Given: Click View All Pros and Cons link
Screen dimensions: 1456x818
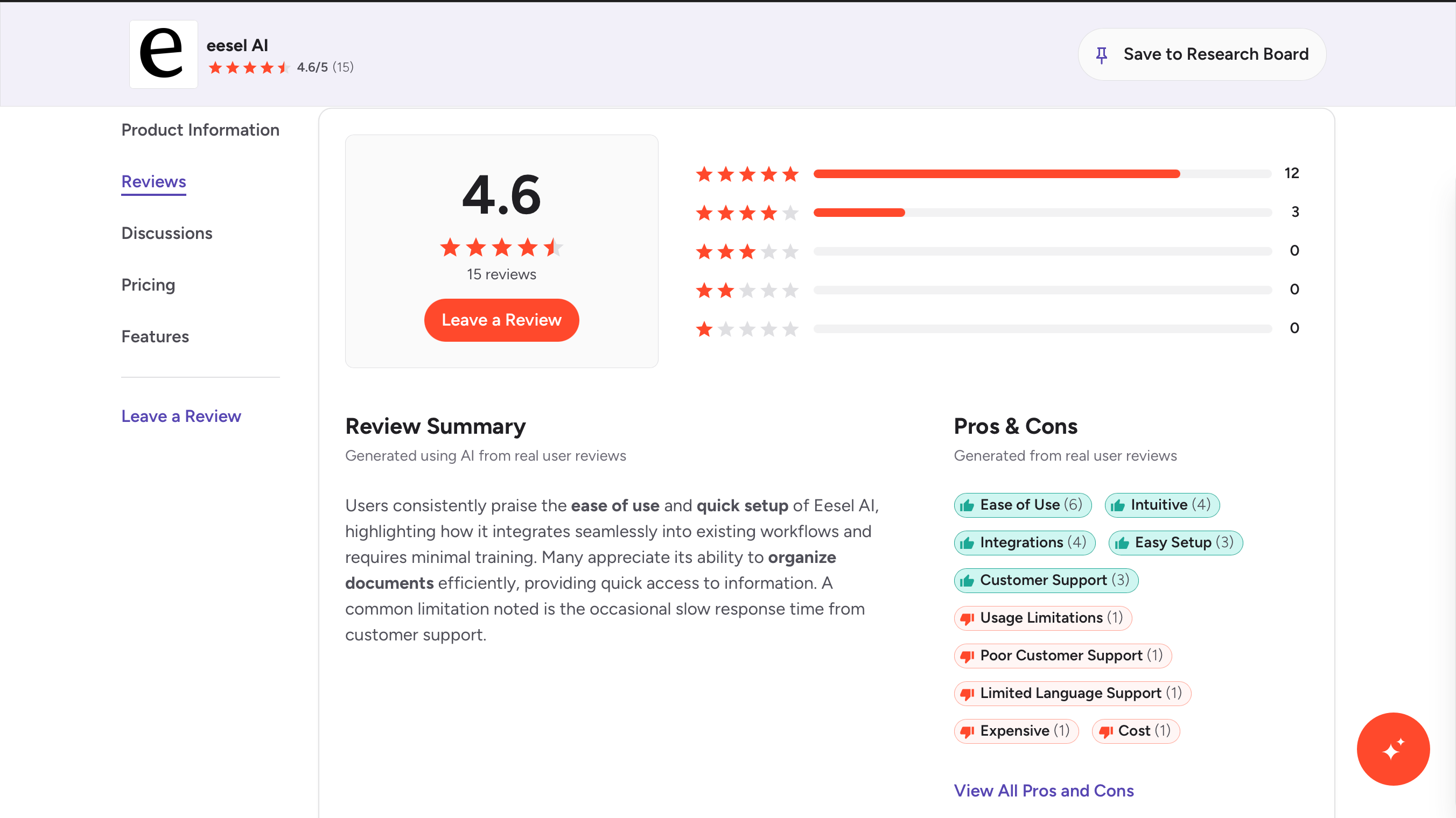Looking at the screenshot, I should tap(1044, 790).
